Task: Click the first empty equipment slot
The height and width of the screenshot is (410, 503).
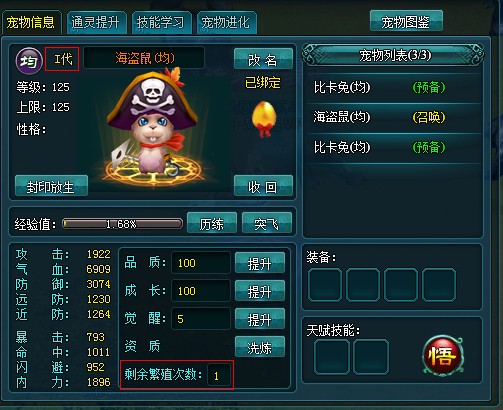Action: (x=325, y=285)
